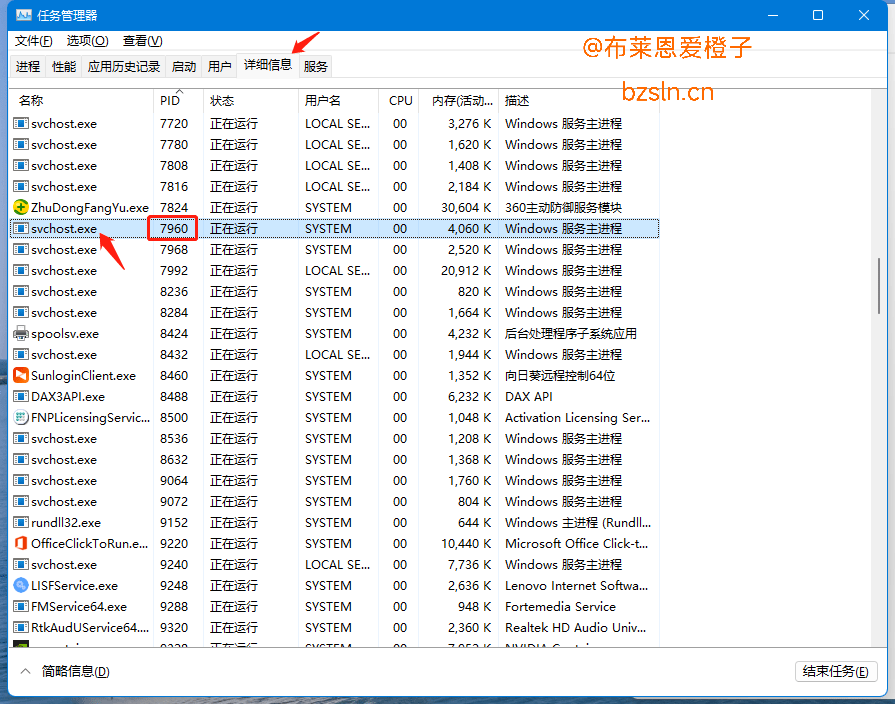Viewport: 895px width, 704px height.
Task: Click icon of svchost.exe PID 7720
Action: click(21, 123)
